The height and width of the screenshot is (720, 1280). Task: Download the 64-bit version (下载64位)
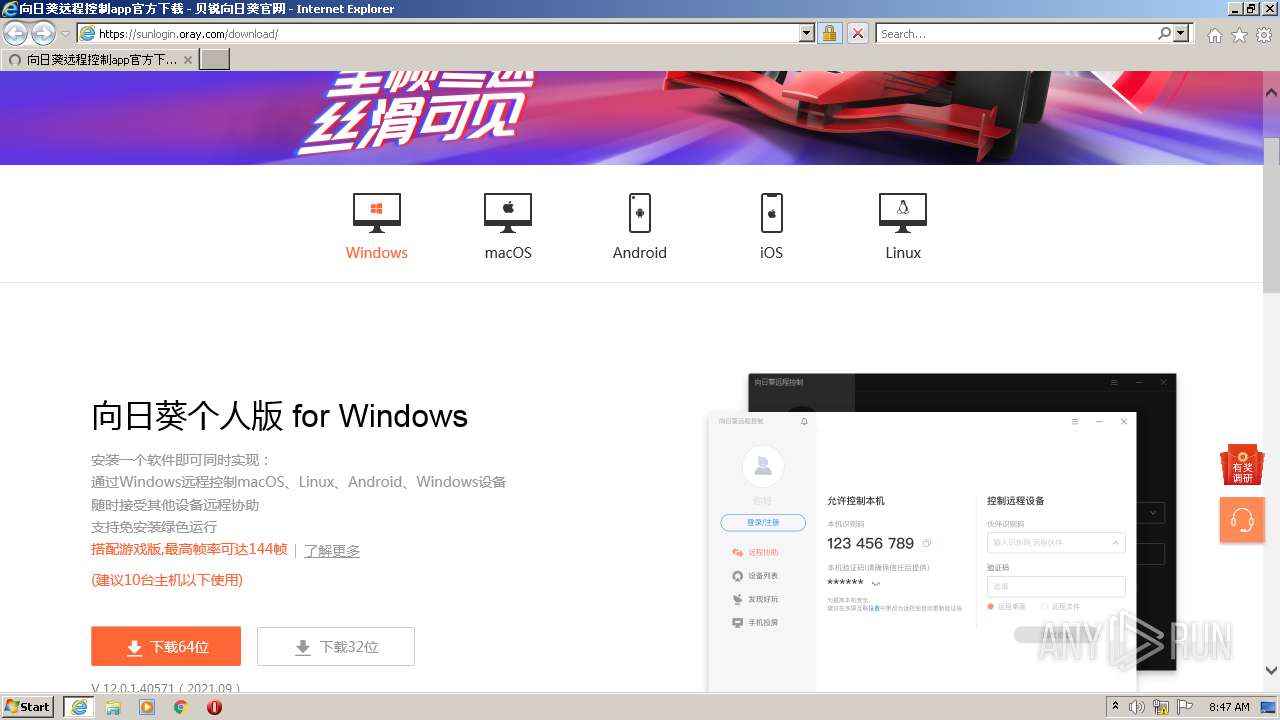pos(166,646)
